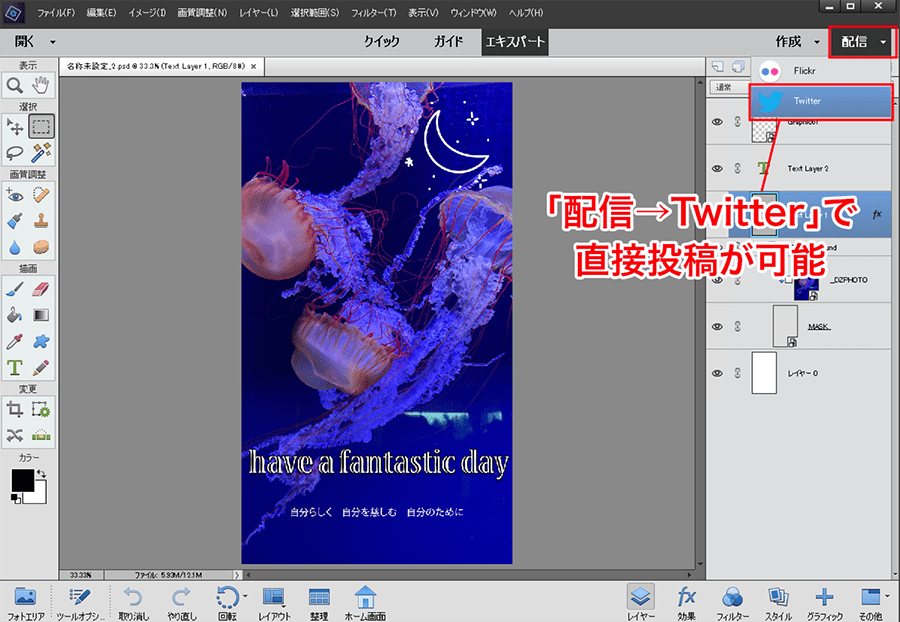Image resolution: width=900 pixels, height=622 pixels.
Task: Select the Crop tool
Action: pos(14,409)
